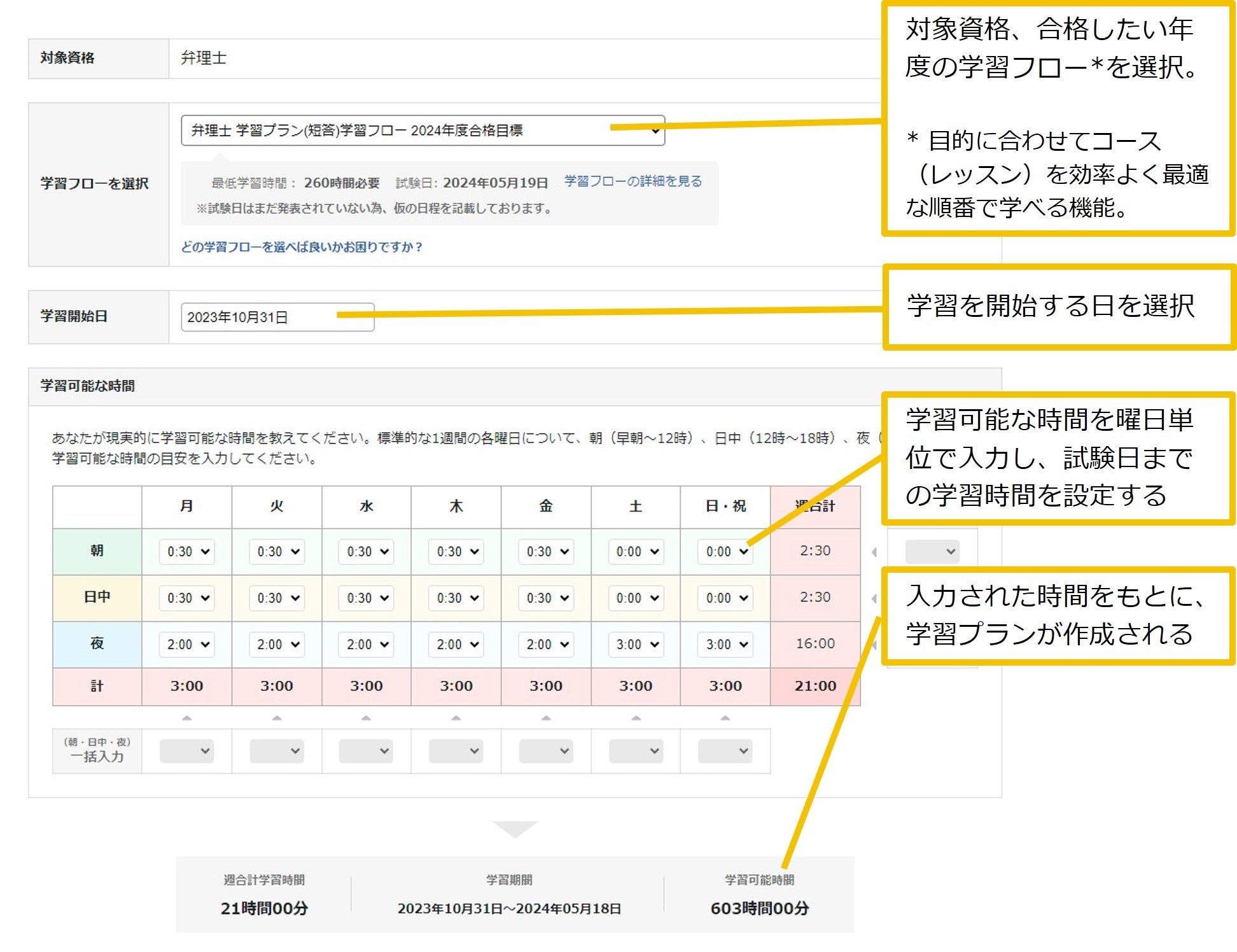Open the 朝 row bulk-input dropdown at right
This screenshot has height=952, width=1237.
(x=932, y=552)
